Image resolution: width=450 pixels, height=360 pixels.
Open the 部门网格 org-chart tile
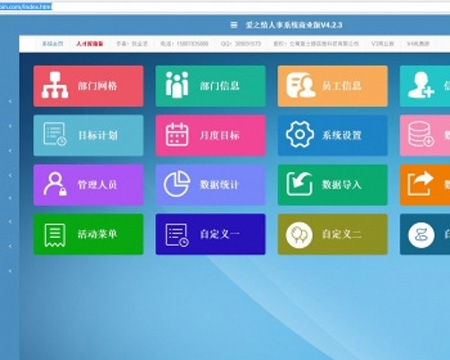coord(88,86)
